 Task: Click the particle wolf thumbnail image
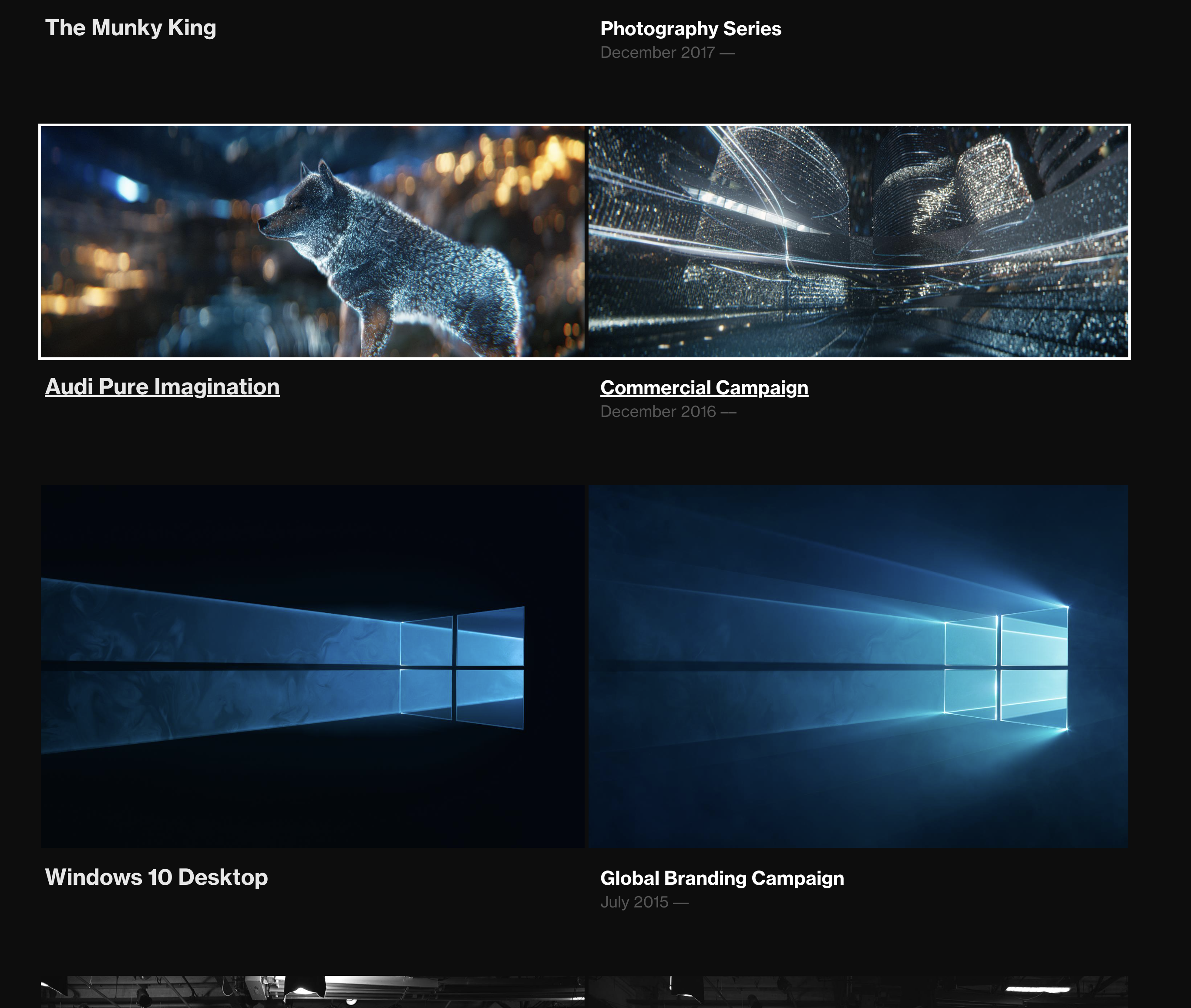point(313,242)
